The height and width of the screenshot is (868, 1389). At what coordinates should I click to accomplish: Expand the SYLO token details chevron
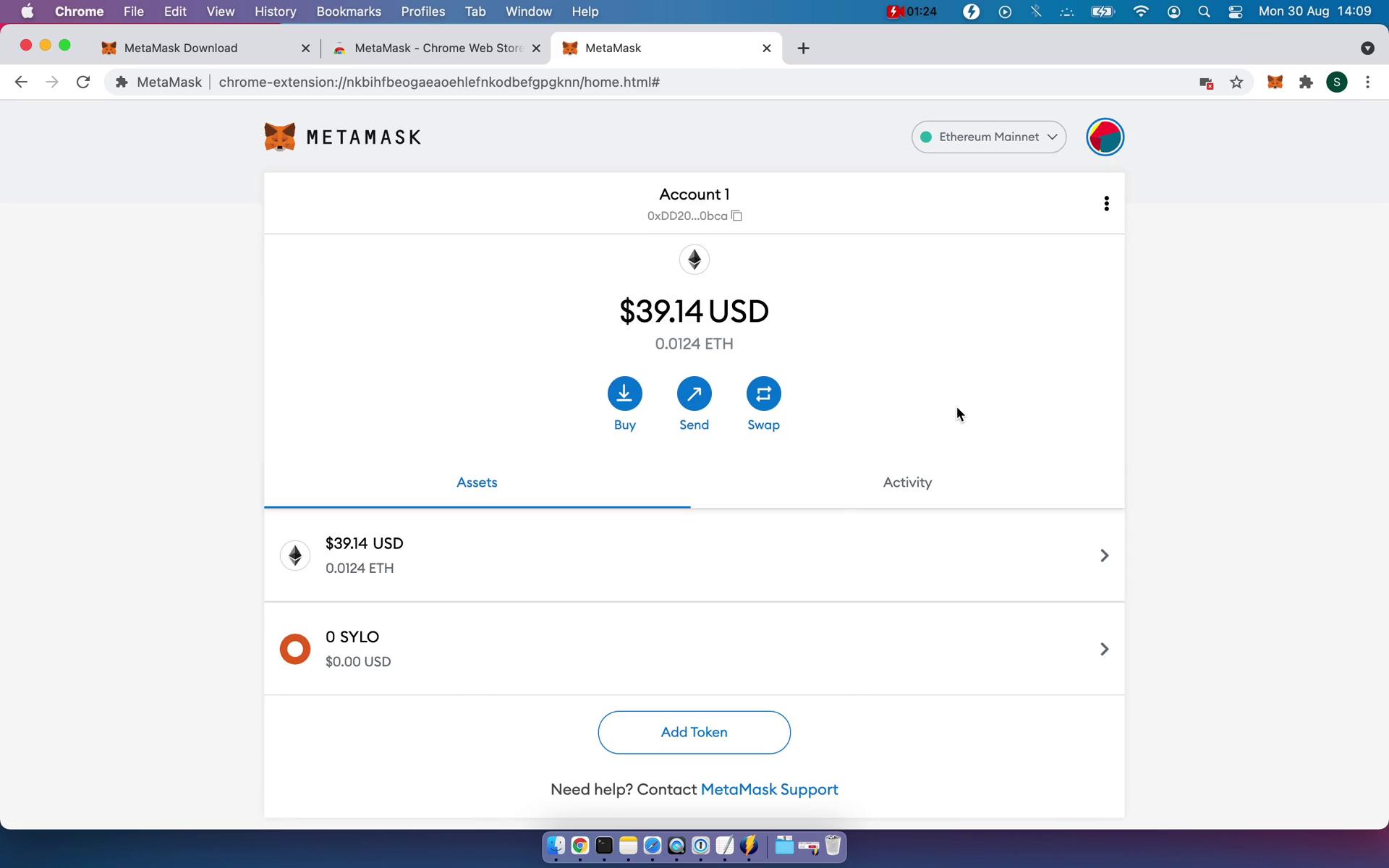pos(1104,648)
